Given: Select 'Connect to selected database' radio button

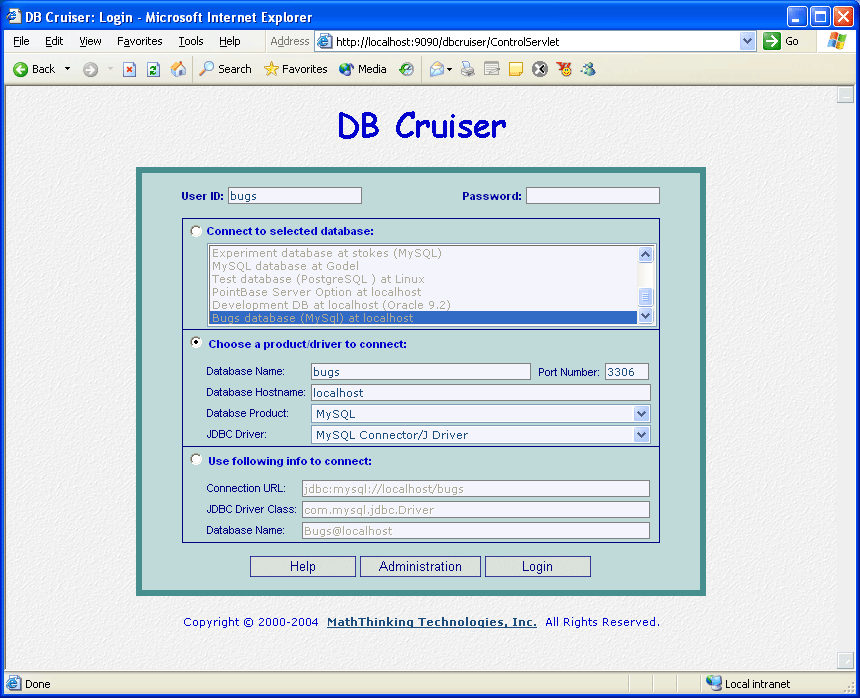Looking at the screenshot, I should coord(196,231).
